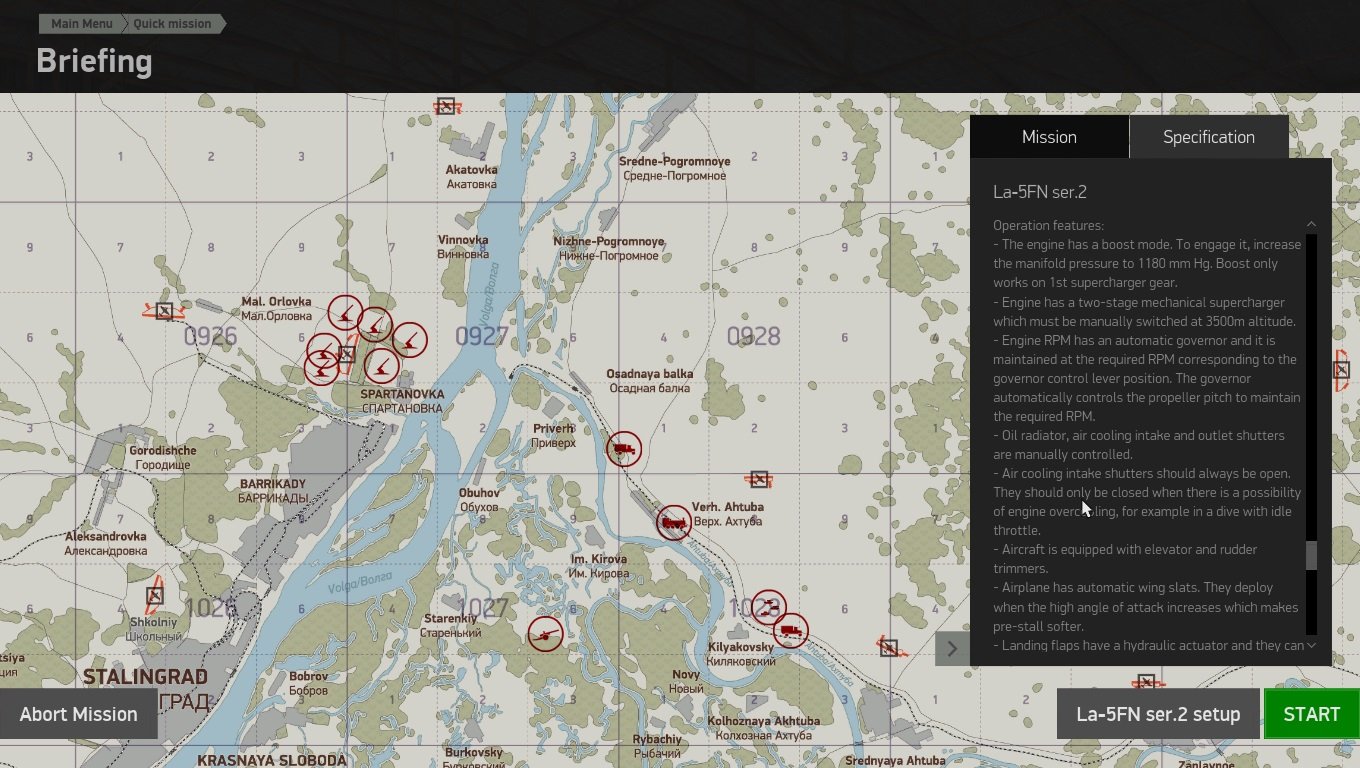
Task: Click the Mal. Orlovka label
Action: coord(276,309)
